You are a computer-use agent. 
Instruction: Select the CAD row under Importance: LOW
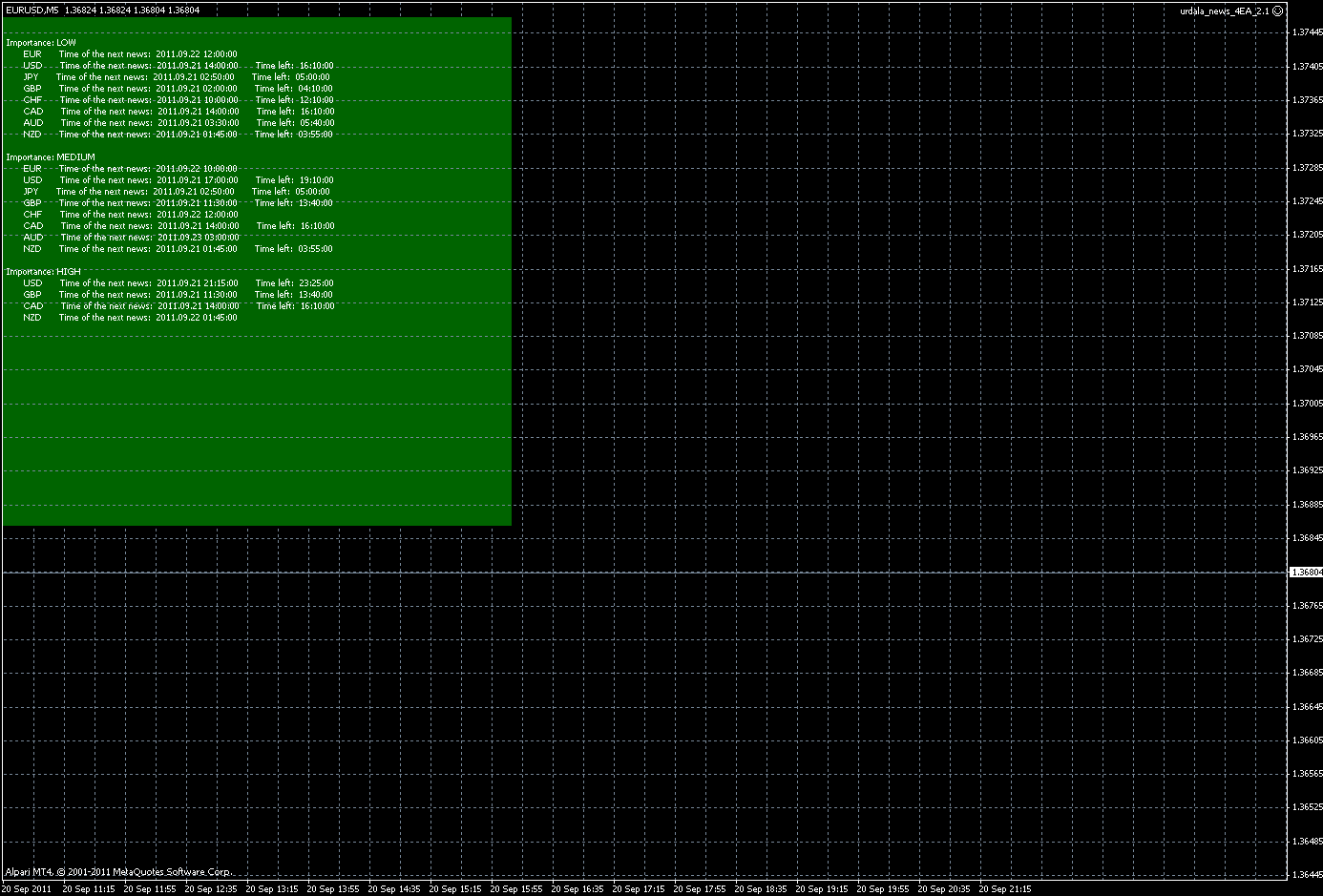tap(178, 112)
